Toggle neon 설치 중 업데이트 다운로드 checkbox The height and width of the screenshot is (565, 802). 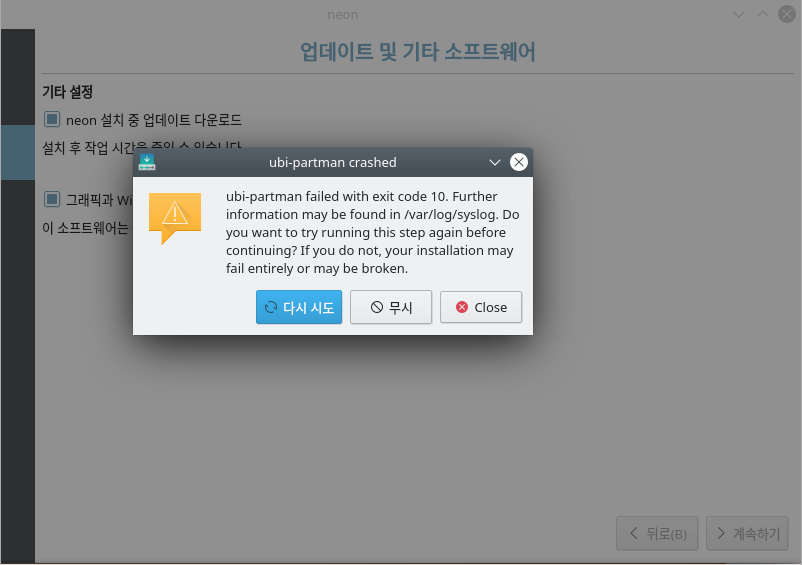tap(52, 120)
